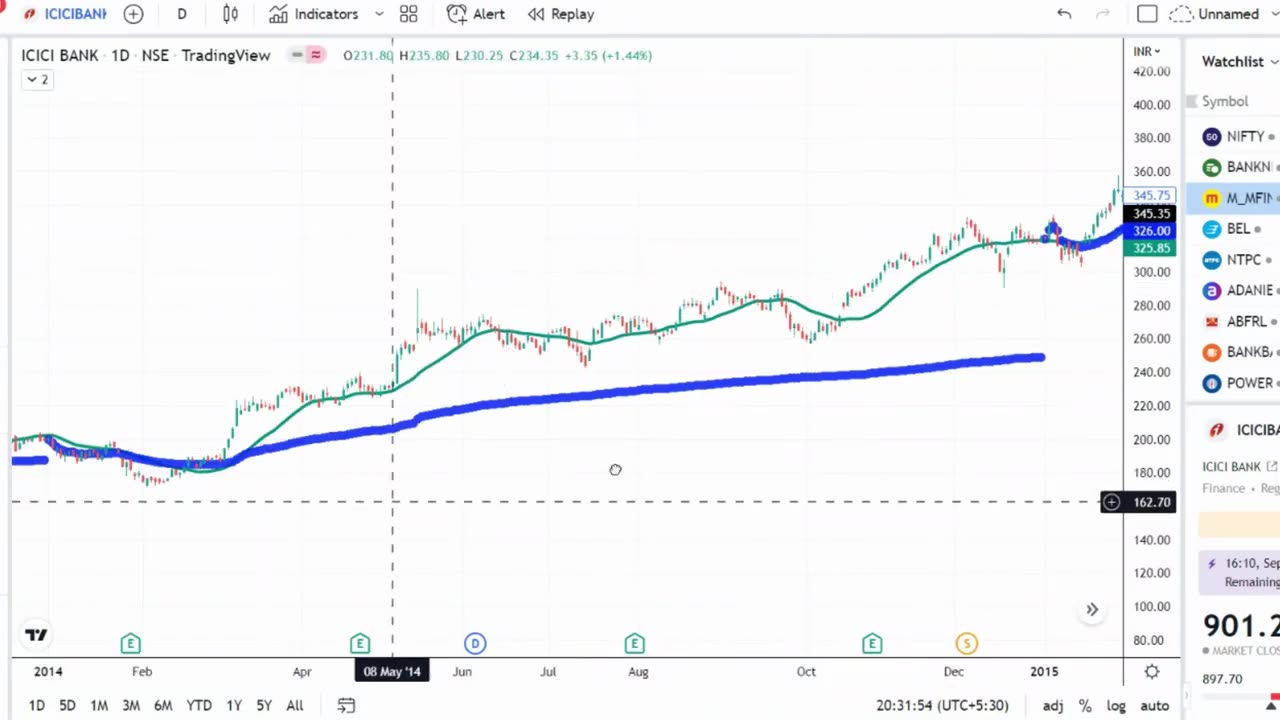Select ADANIE row in the watchlist
The height and width of the screenshot is (720, 1280).
point(1233,291)
